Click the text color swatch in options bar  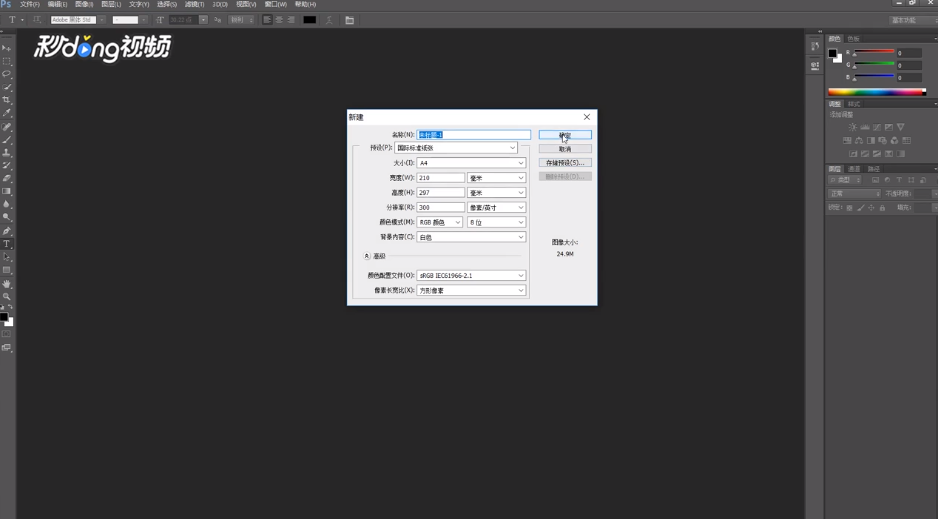(x=309, y=20)
